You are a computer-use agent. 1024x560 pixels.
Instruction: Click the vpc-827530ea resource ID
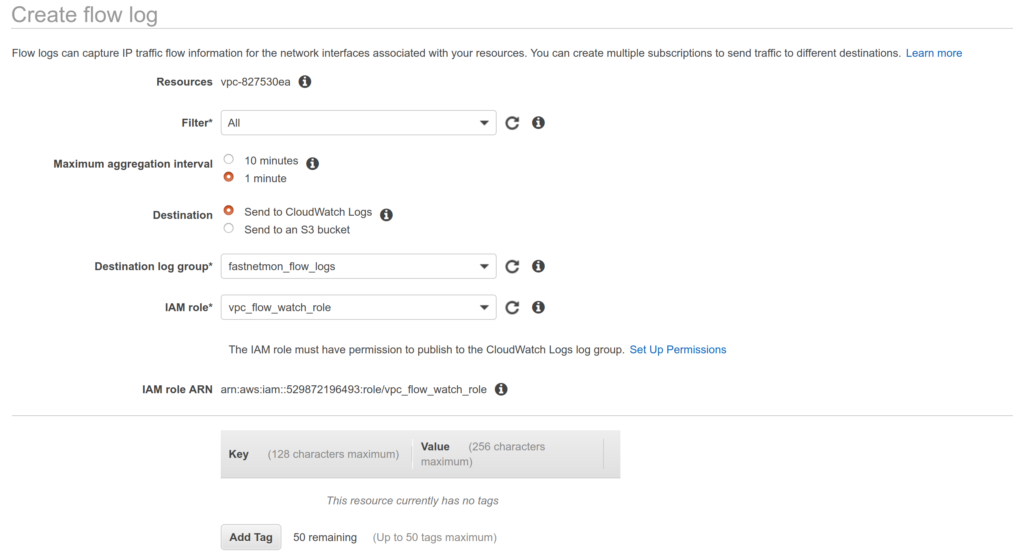pyautogui.click(x=255, y=82)
